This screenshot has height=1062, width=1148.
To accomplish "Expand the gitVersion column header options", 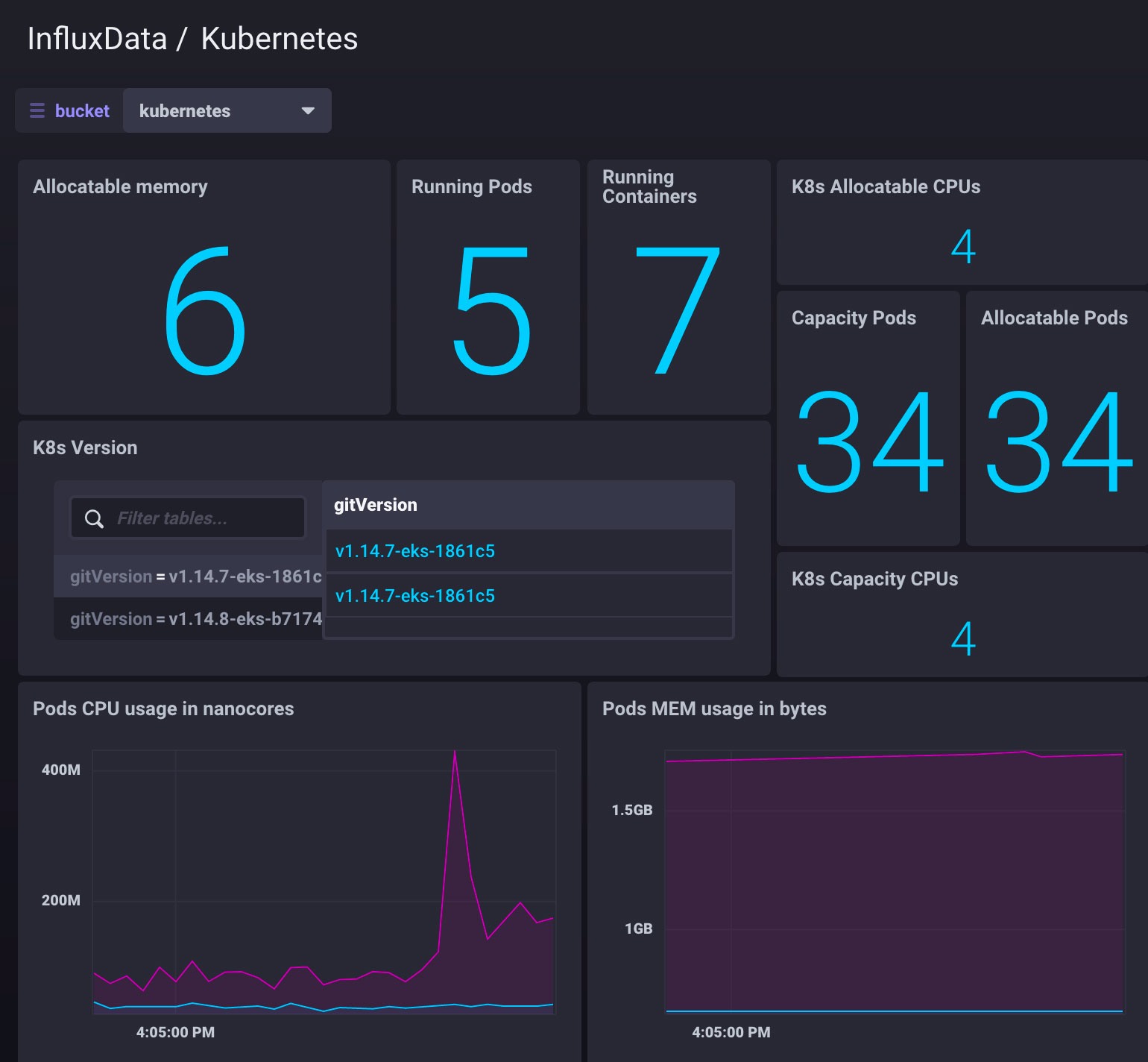I will pyautogui.click(x=375, y=504).
